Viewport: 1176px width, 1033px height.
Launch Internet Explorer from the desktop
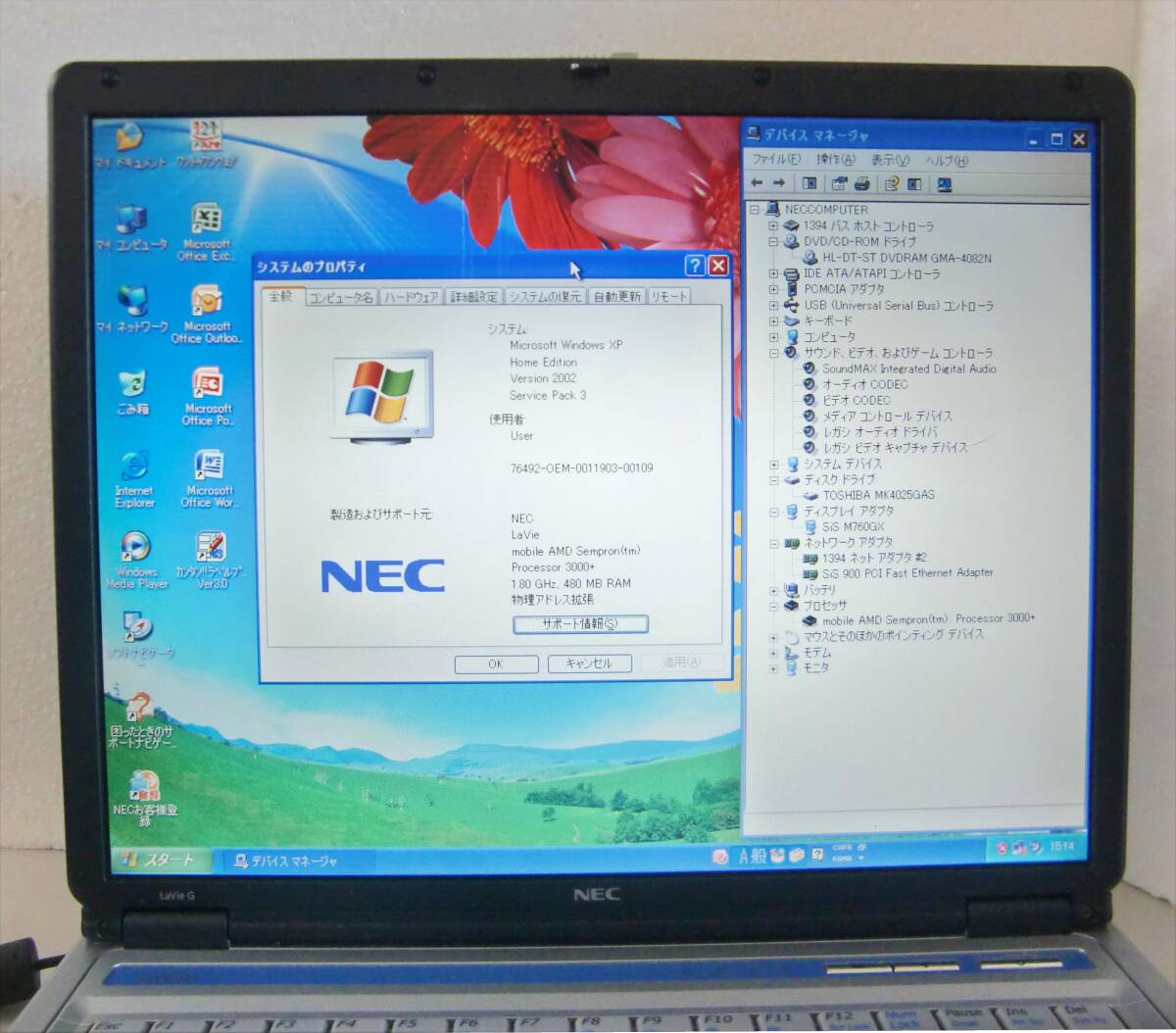tap(134, 480)
